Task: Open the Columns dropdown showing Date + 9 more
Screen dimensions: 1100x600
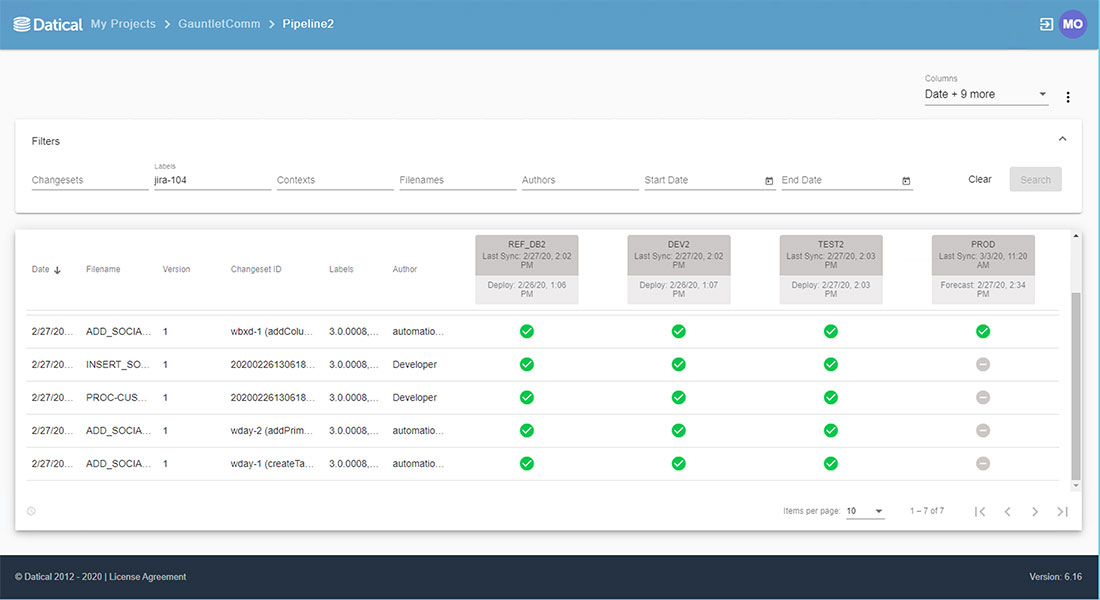Action: point(986,93)
